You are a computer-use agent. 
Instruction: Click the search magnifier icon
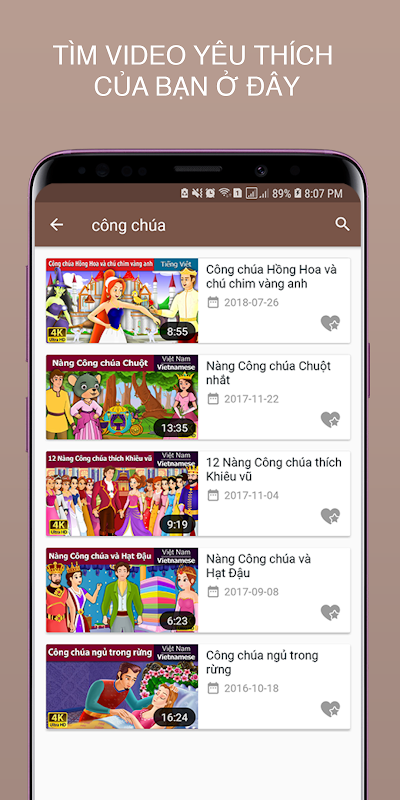(x=342, y=224)
